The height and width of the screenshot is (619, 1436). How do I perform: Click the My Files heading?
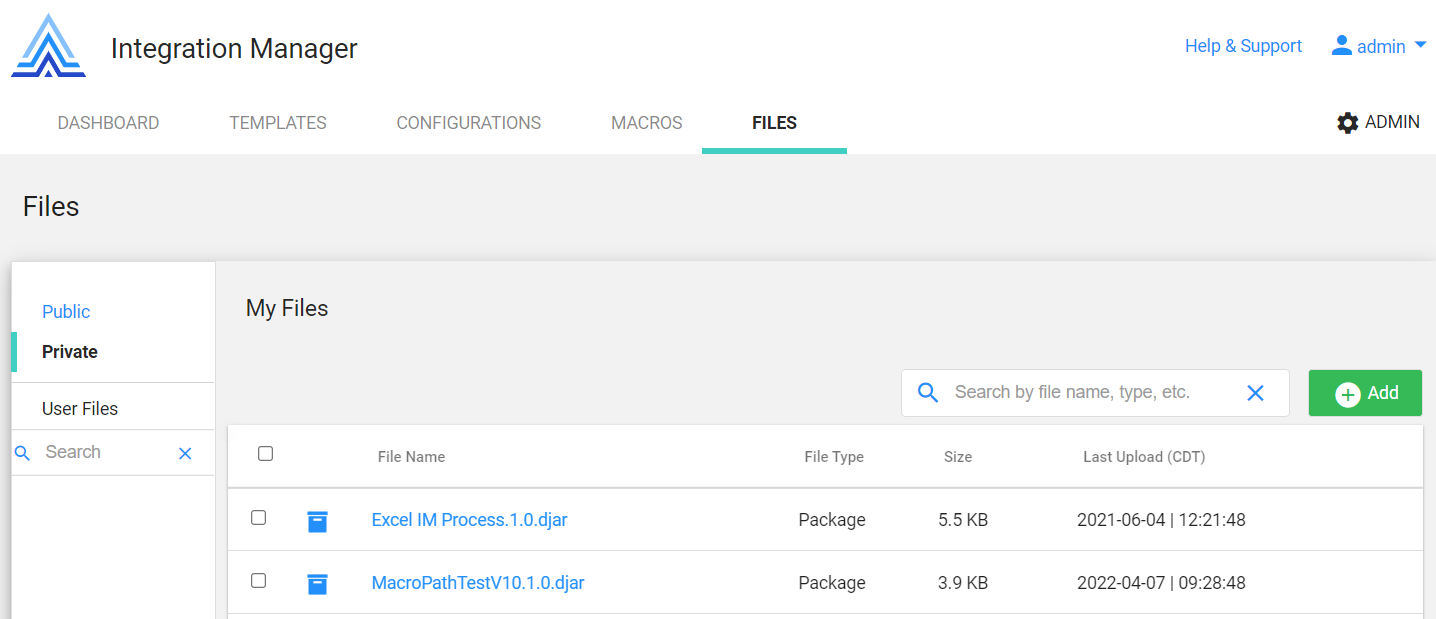click(x=287, y=309)
